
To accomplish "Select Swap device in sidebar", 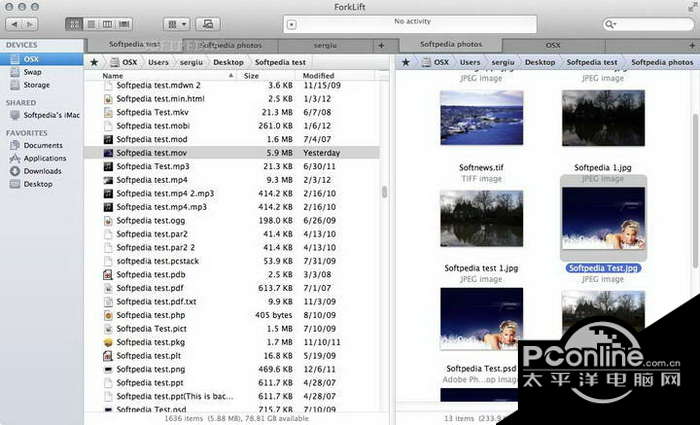I will (42, 72).
